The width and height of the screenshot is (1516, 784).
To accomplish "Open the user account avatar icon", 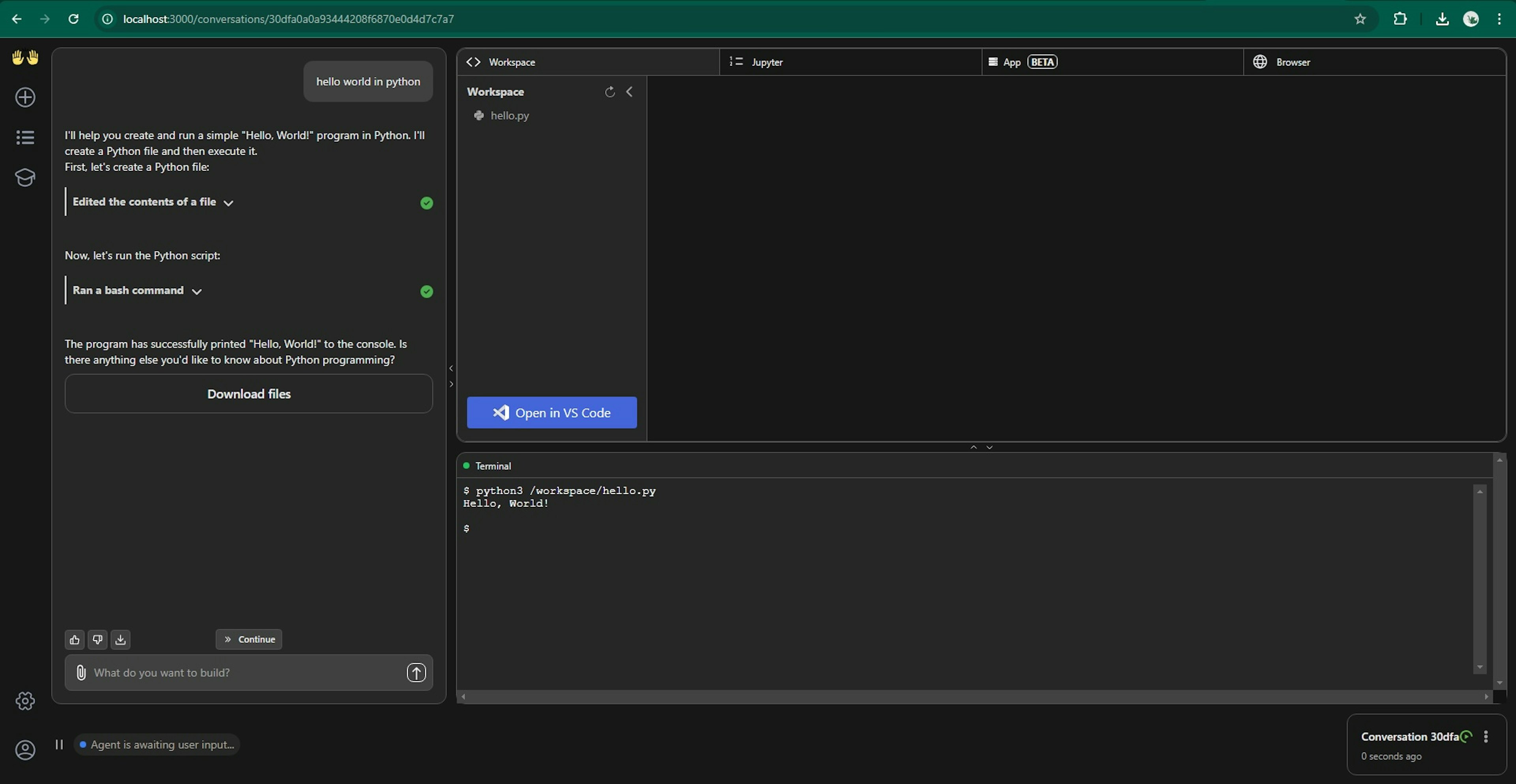I will pos(25,749).
